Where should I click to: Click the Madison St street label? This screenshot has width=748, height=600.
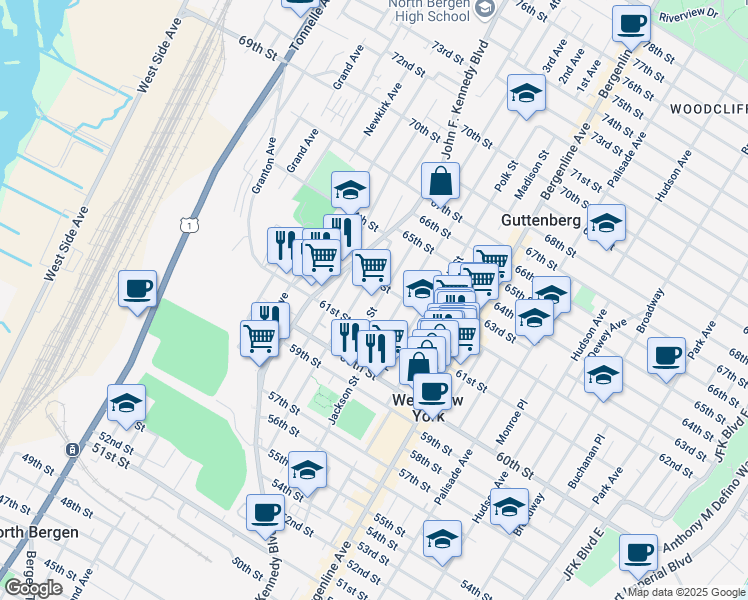pos(531,175)
